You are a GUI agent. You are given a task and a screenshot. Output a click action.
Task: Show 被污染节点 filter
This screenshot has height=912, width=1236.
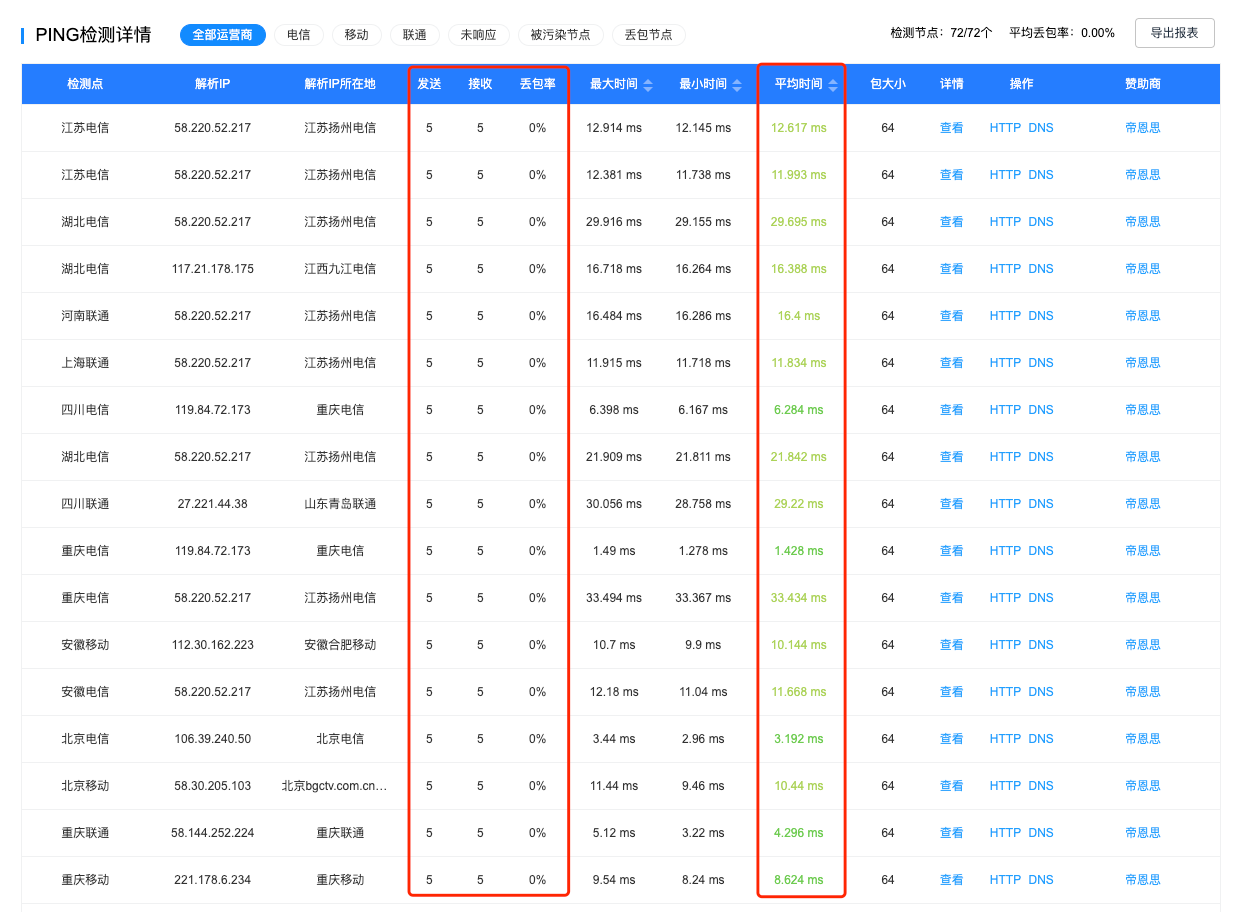(560, 35)
